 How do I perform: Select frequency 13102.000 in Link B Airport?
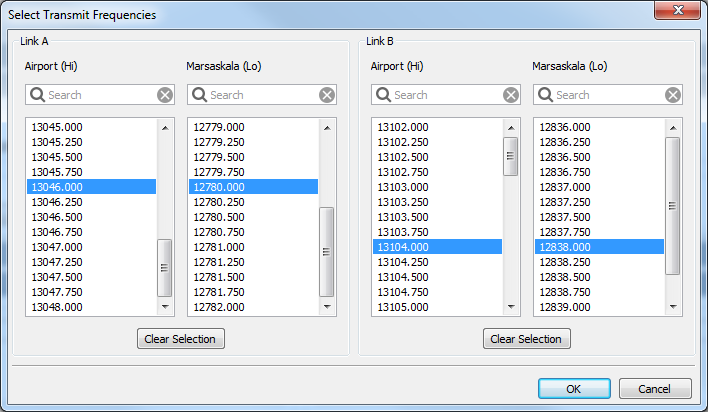click(438, 127)
